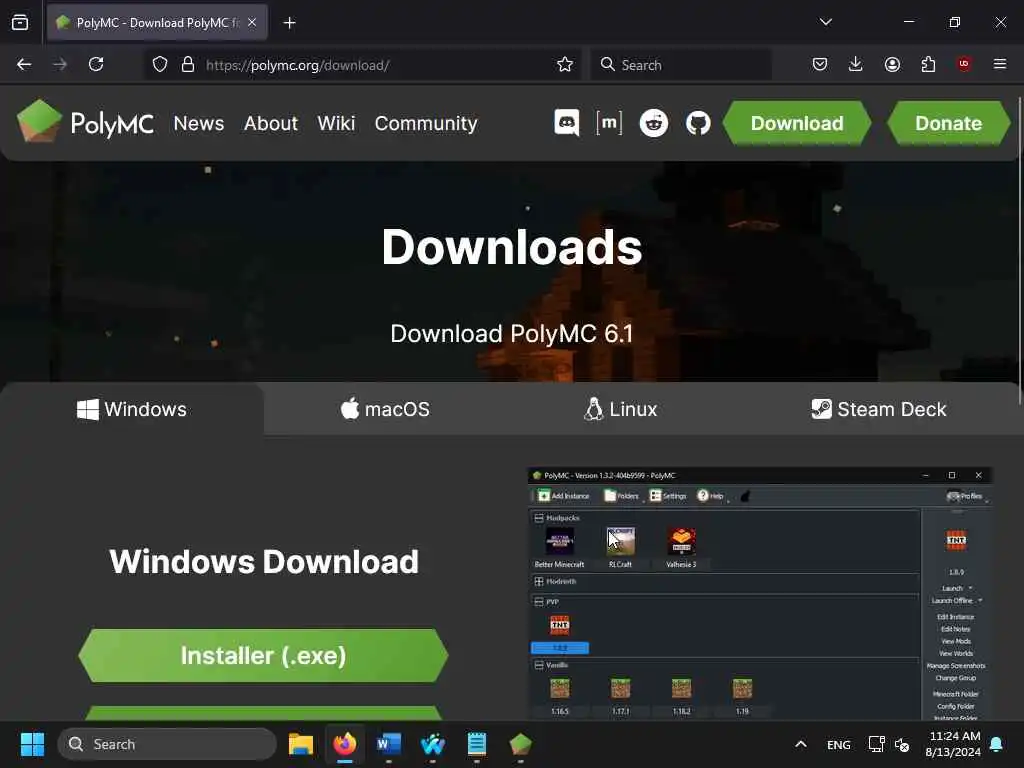This screenshot has width=1024, height=768.
Task: Open the extensions puzzle icon
Action: [928, 64]
